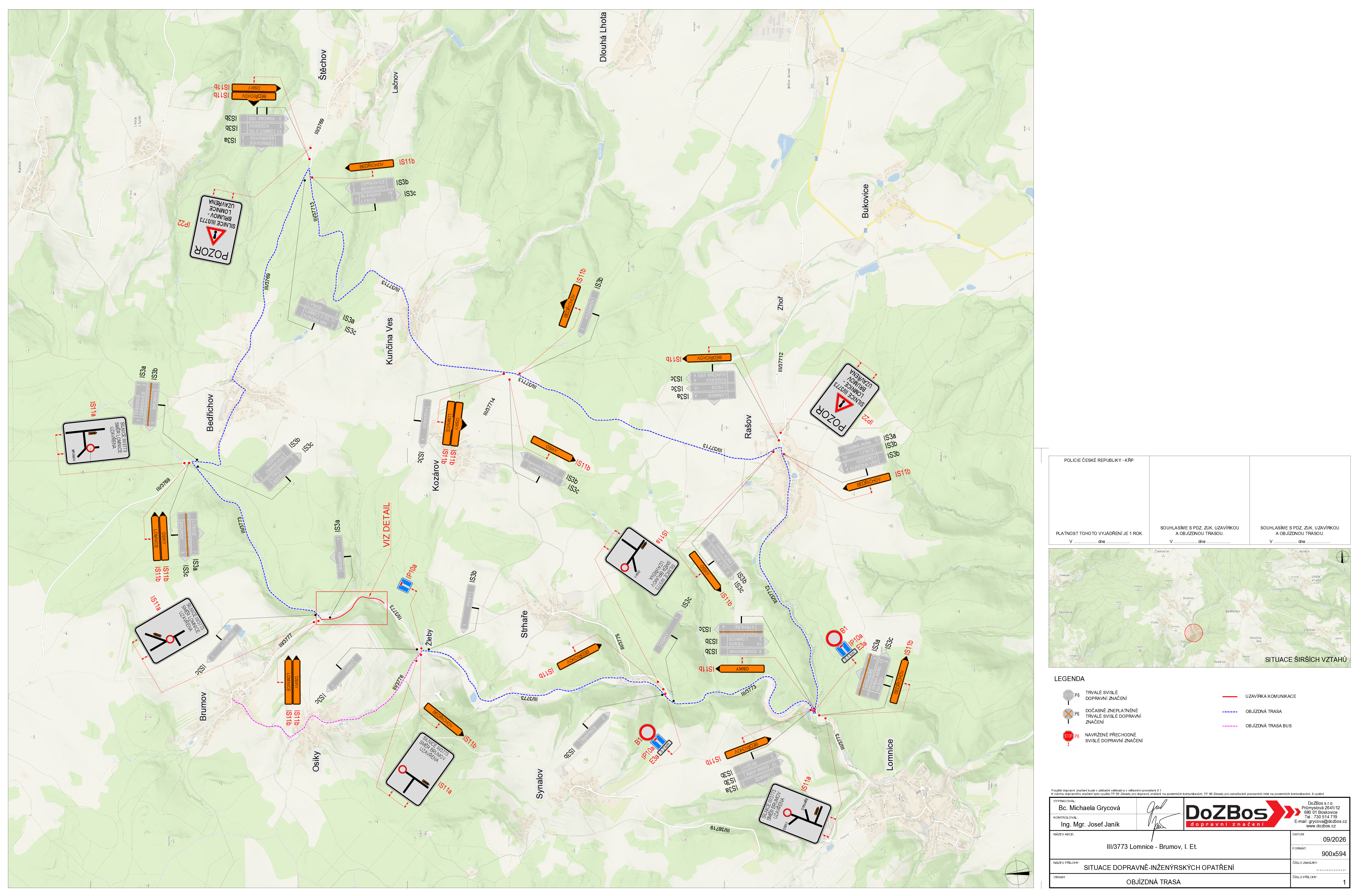
Task: Click the name Bc. Michaela Grycová
Action: (x=1089, y=808)
